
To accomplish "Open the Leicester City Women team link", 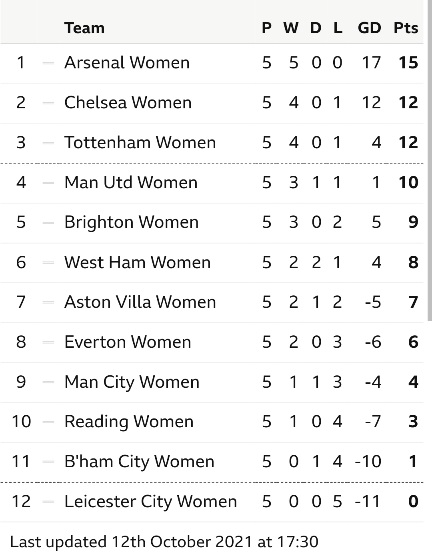I will point(150,501).
